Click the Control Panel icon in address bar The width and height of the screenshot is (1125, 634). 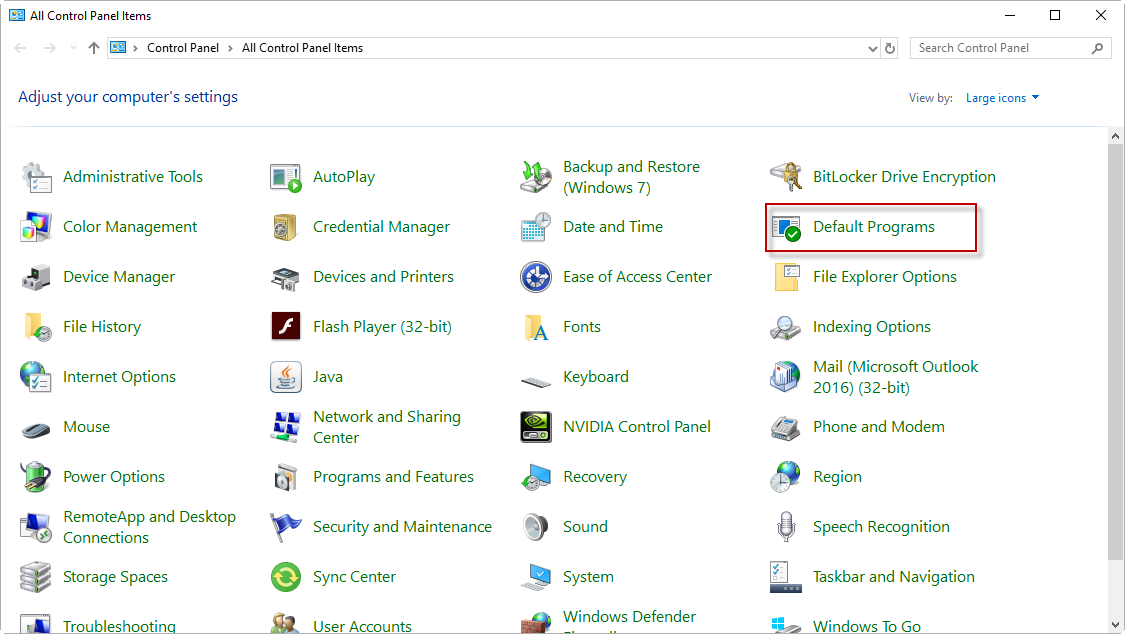(118, 48)
